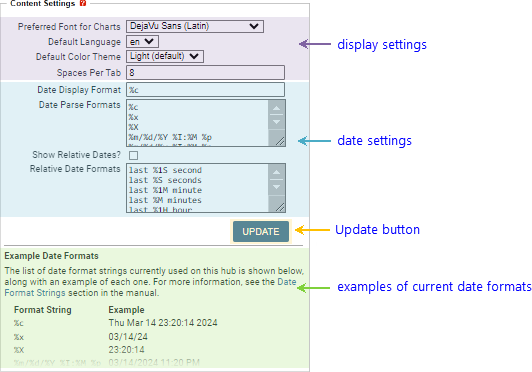Click the 'Show Relative Dates?' label
The image size is (532, 372).
[x=76, y=155]
